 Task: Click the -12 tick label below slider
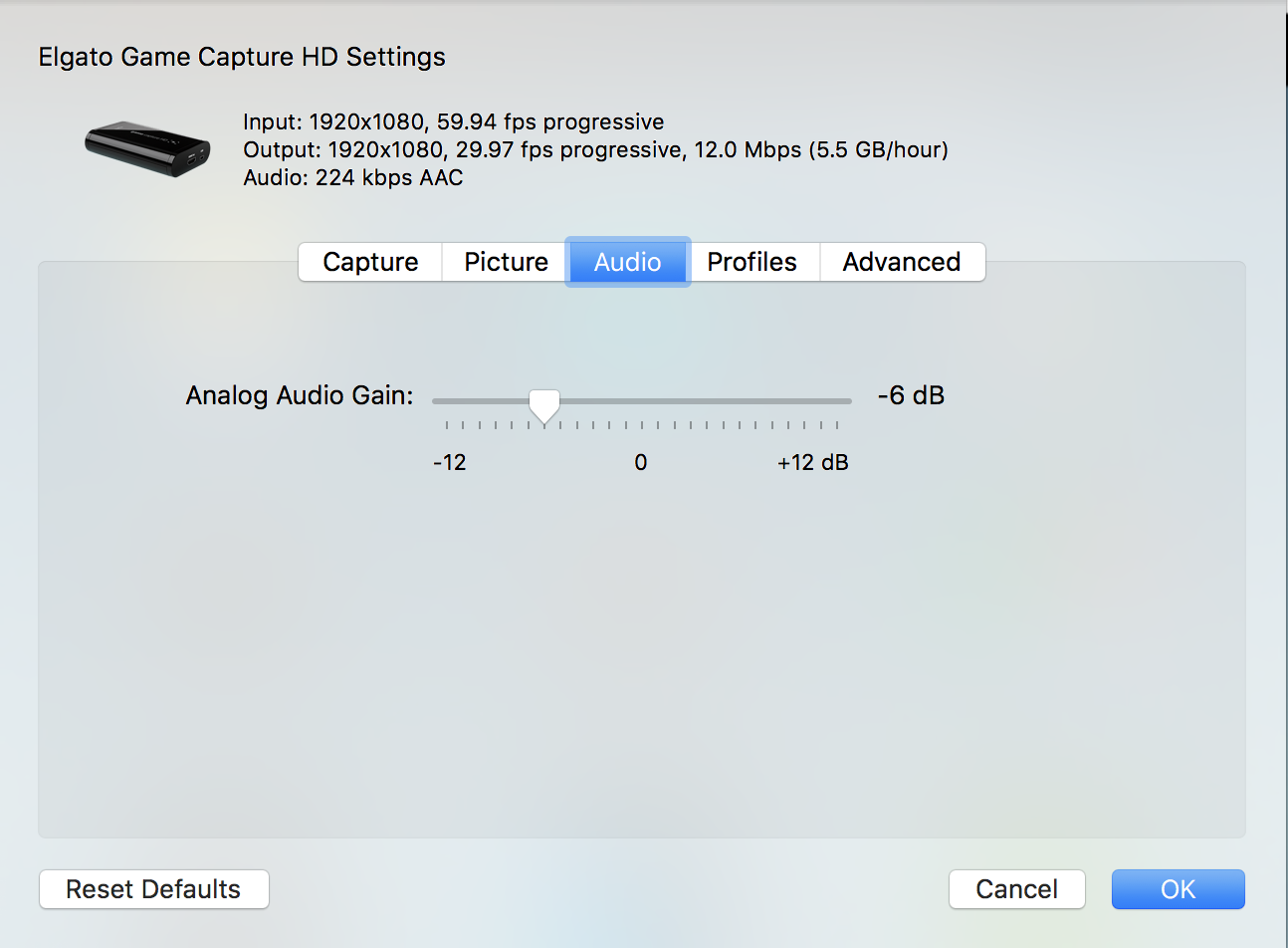click(449, 461)
